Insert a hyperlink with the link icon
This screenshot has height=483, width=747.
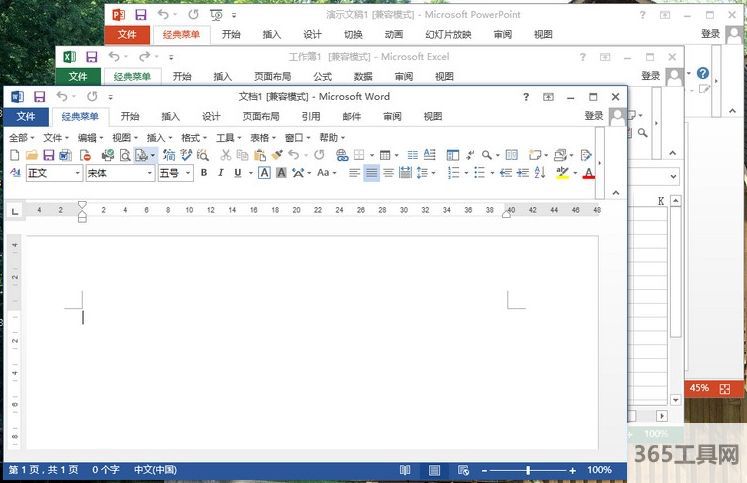(342, 155)
